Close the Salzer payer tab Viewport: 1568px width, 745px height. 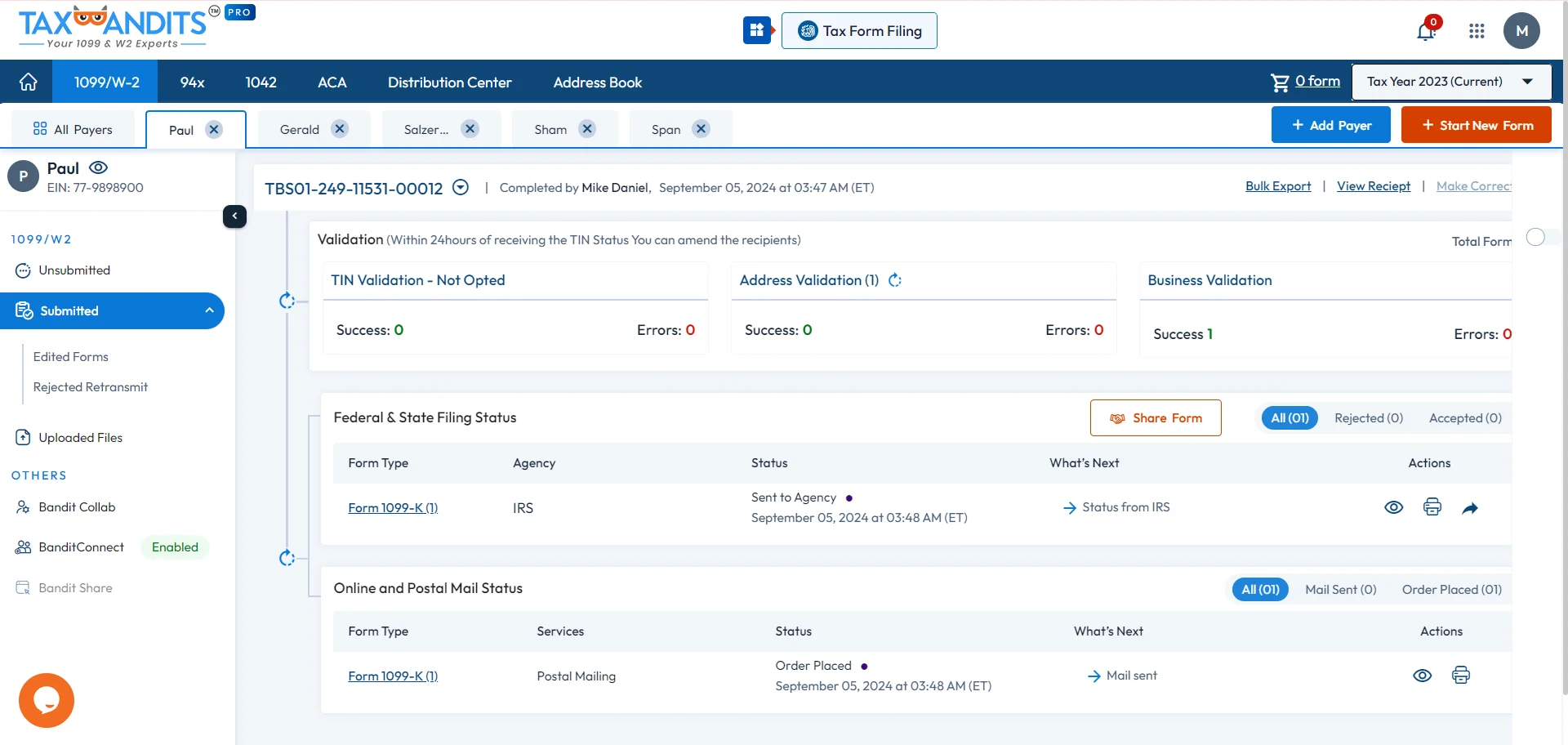[470, 128]
